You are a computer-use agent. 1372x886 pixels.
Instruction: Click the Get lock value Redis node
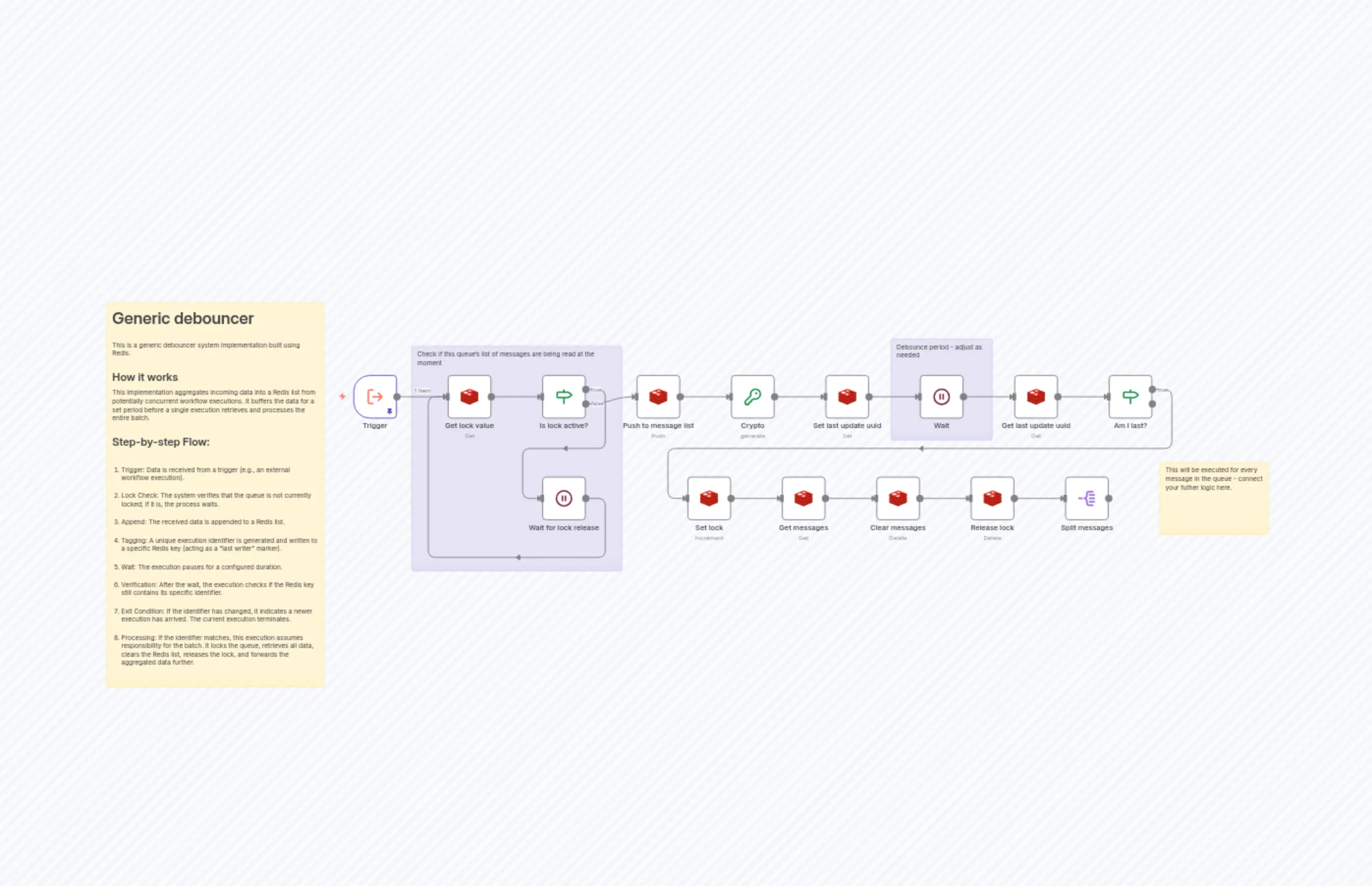point(469,397)
